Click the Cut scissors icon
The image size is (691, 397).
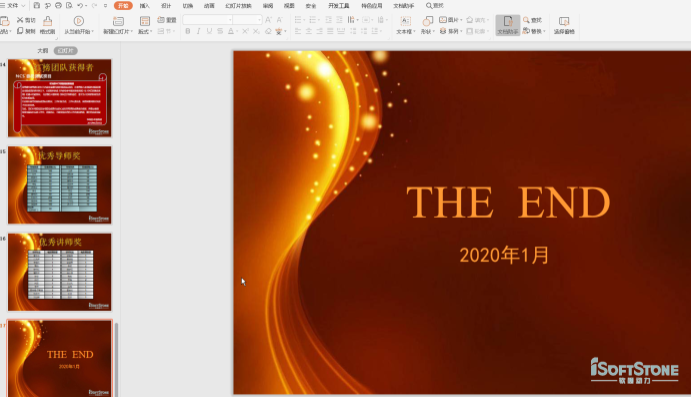pos(20,20)
